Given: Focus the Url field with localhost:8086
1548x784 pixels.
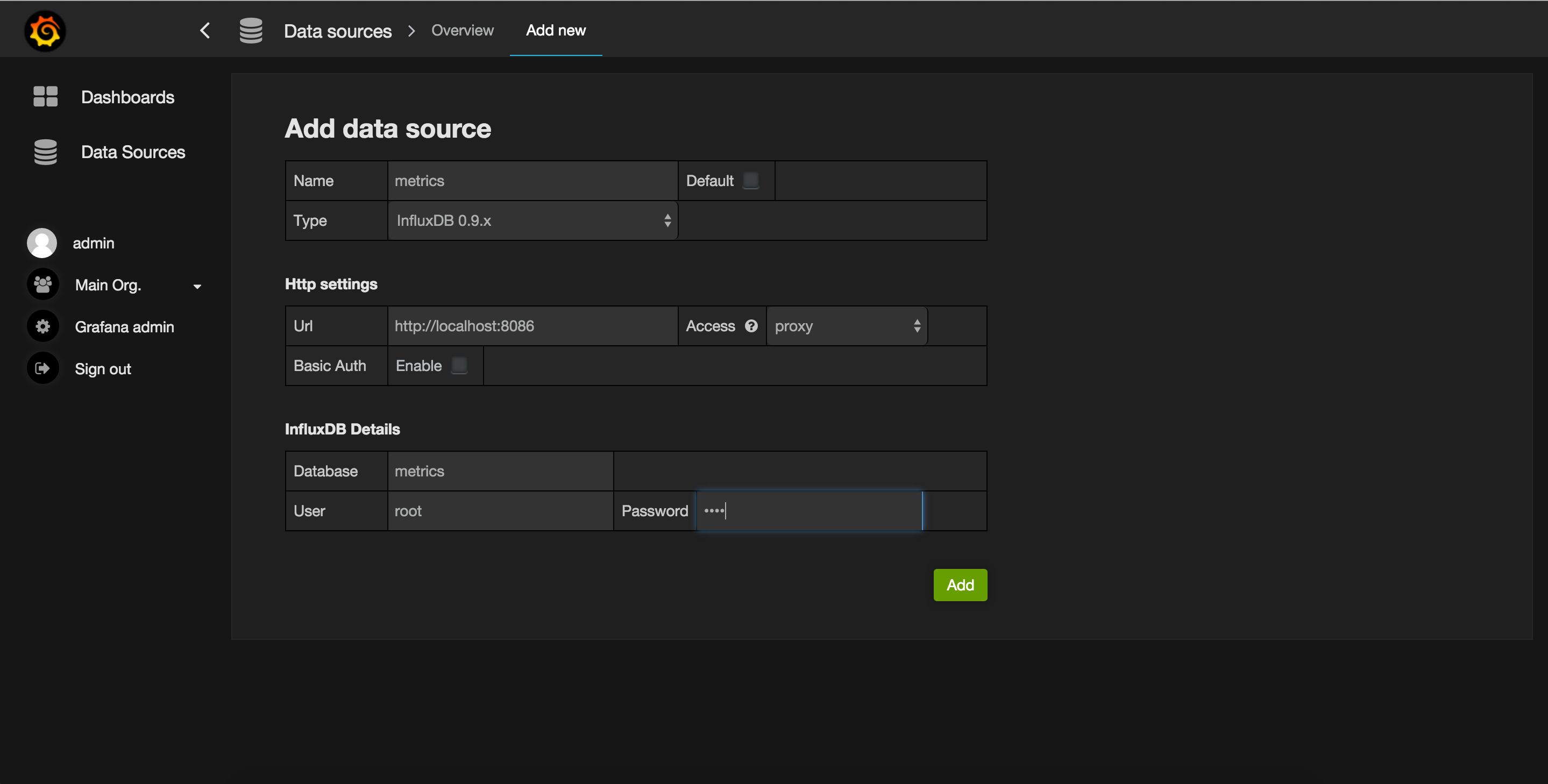Looking at the screenshot, I should tap(533, 326).
